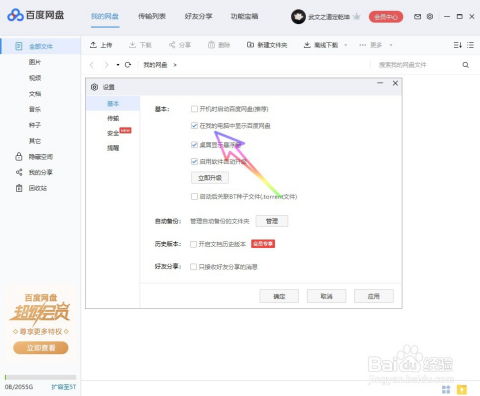Click the 离线下载 offline download icon
Screen dimensions: 480x396
(x=307, y=45)
